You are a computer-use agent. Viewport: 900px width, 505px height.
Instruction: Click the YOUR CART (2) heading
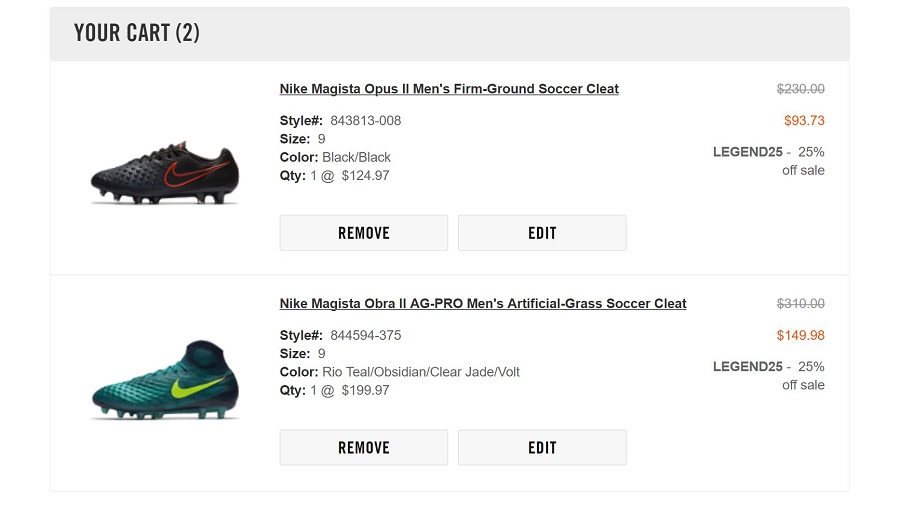coord(137,33)
